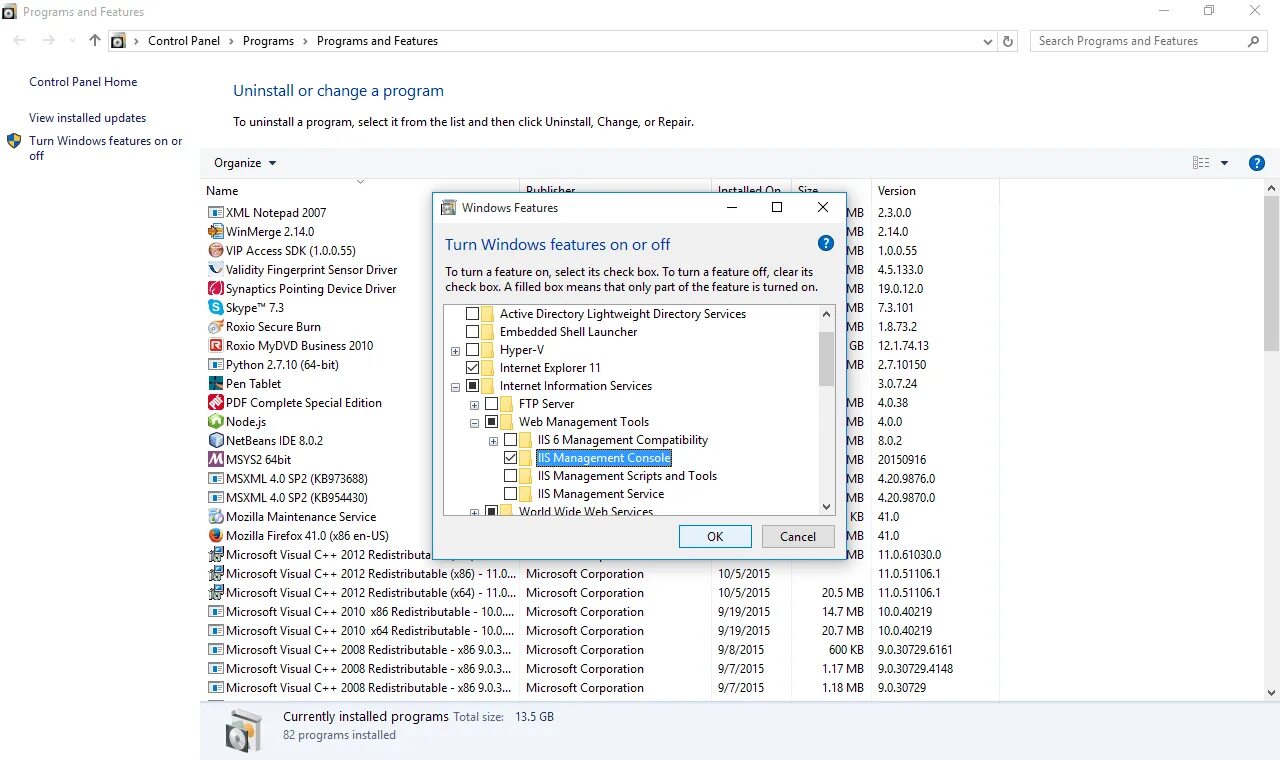Click the change view icon
Image resolution: width=1280 pixels, height=760 pixels.
click(1201, 163)
